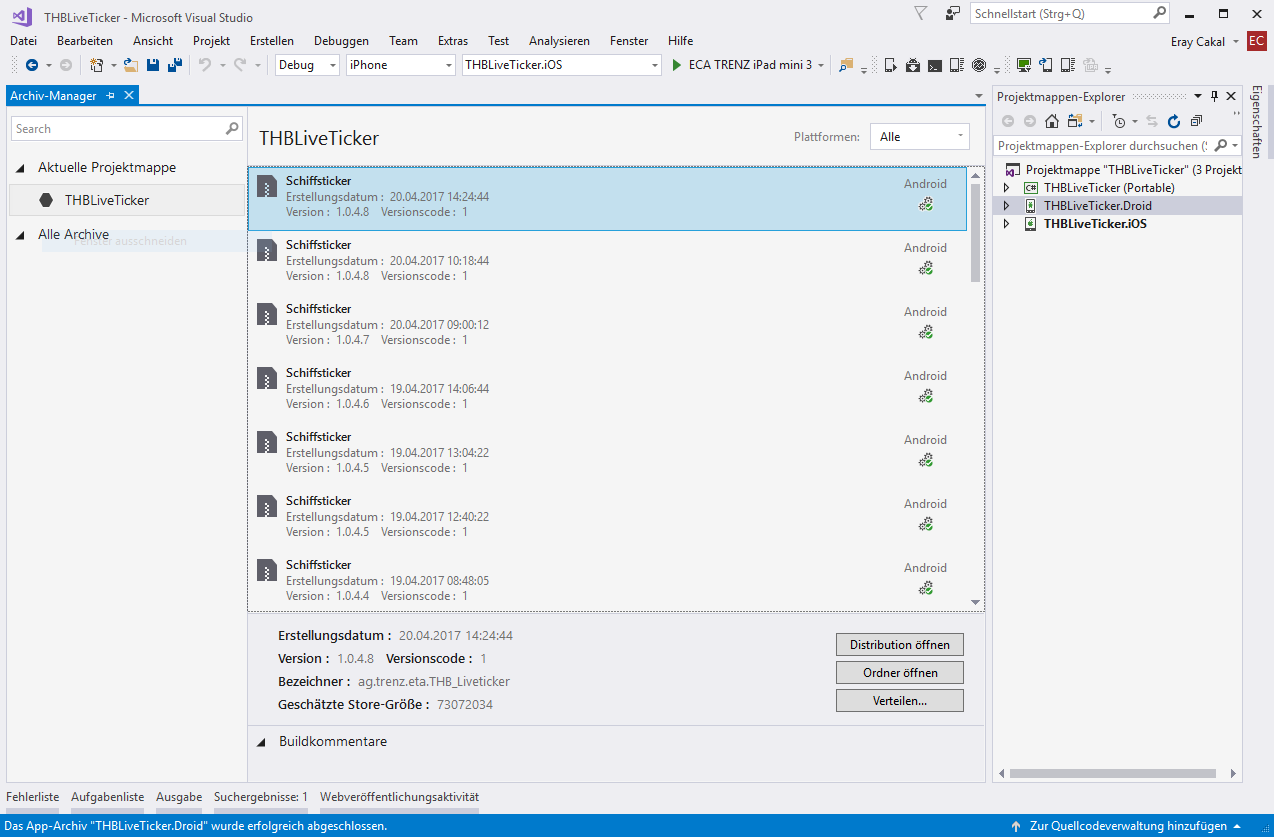Click the Verteilen... button
The image size is (1274, 837).
pos(900,701)
